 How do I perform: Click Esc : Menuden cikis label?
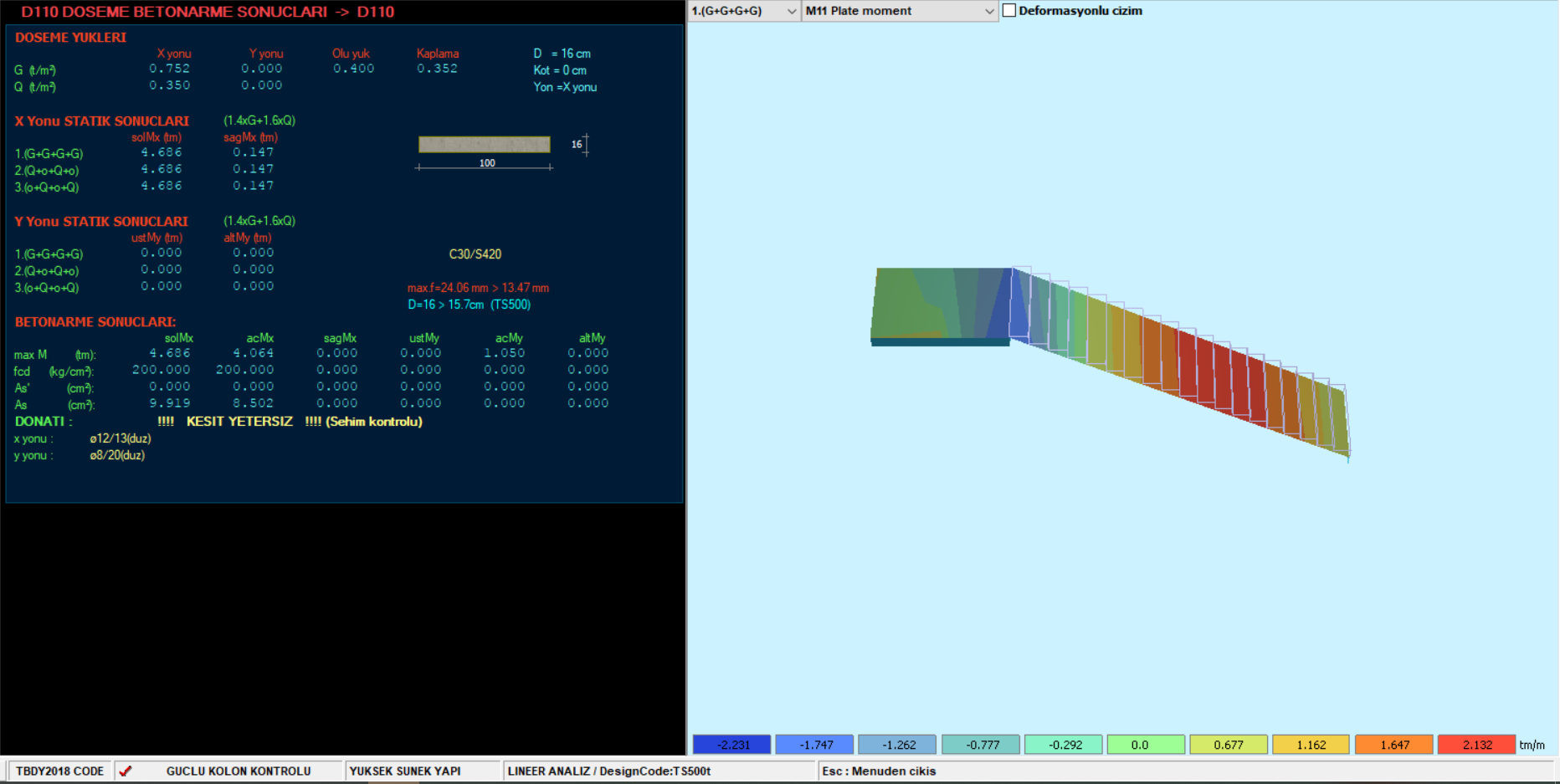pos(879,771)
